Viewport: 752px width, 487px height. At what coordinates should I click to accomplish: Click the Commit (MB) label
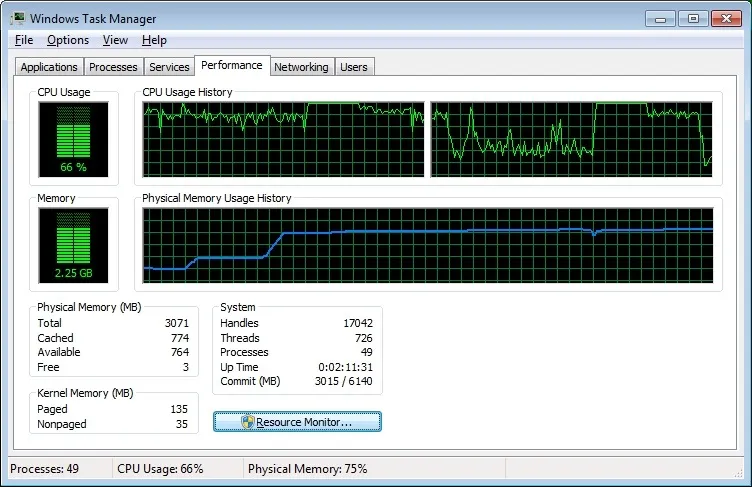click(x=250, y=381)
